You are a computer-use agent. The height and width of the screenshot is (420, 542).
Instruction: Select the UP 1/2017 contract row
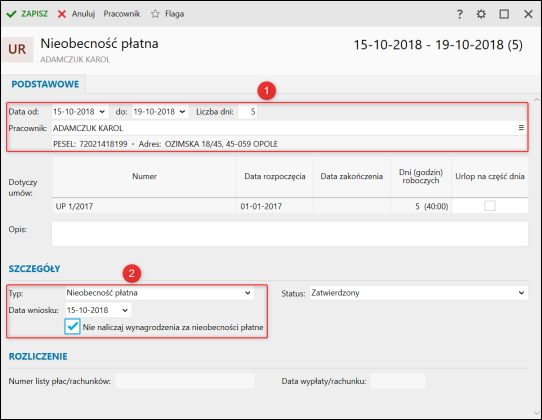290,206
